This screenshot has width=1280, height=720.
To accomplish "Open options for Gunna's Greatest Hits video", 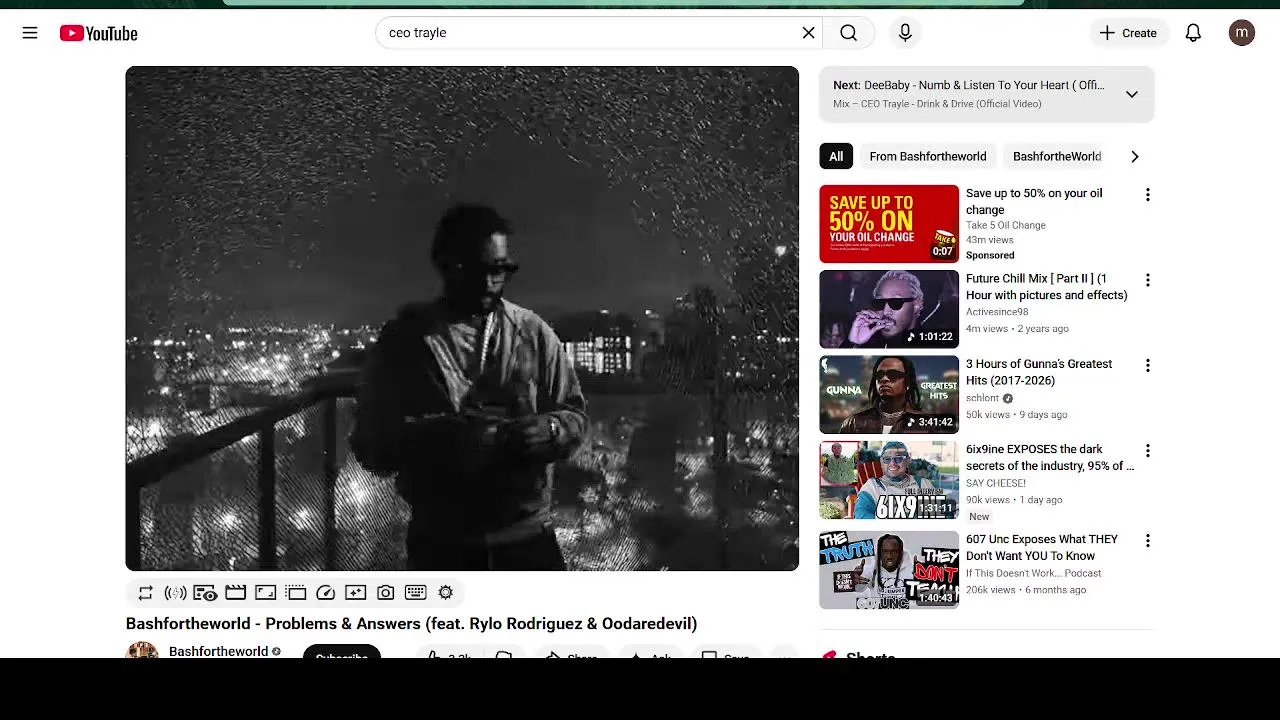I will coord(1147,366).
